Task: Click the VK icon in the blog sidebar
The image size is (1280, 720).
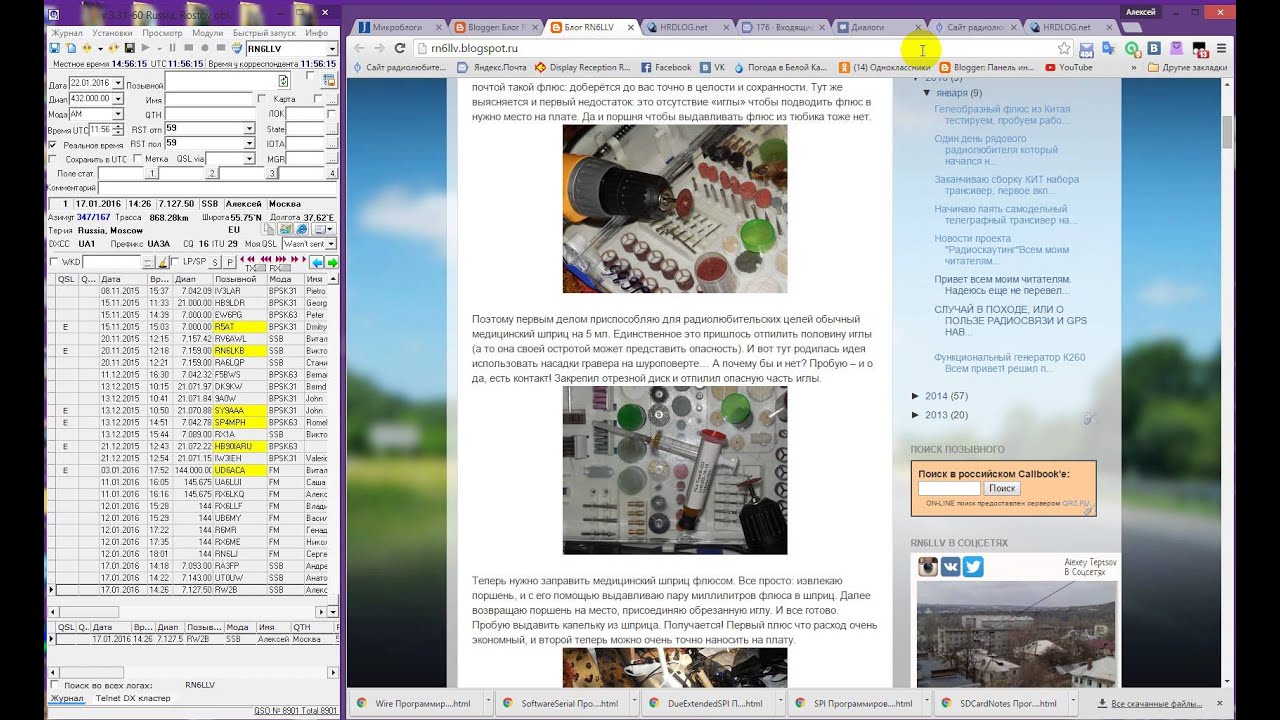Action: pyautogui.click(x=951, y=567)
